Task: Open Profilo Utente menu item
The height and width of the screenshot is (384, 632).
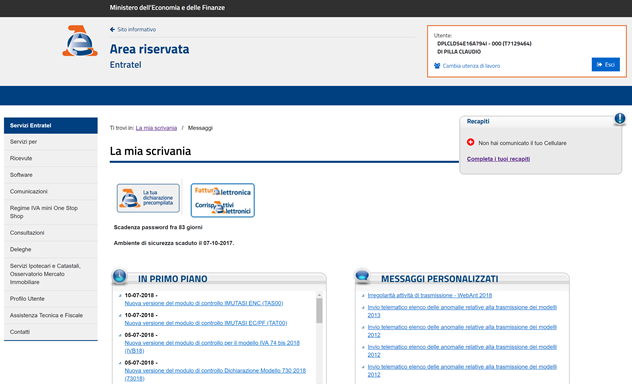Action: [51, 299]
